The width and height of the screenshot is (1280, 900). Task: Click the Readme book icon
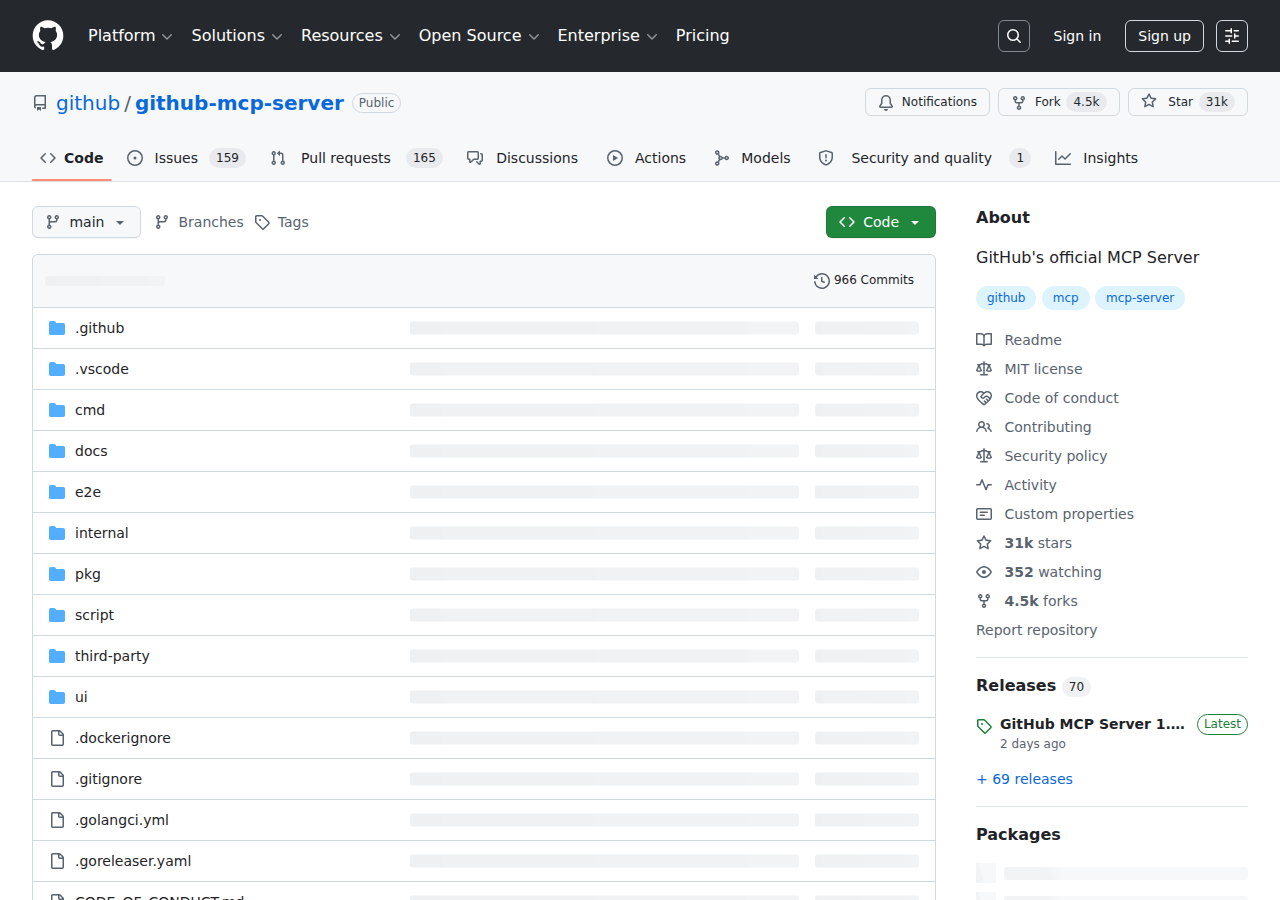[984, 340]
